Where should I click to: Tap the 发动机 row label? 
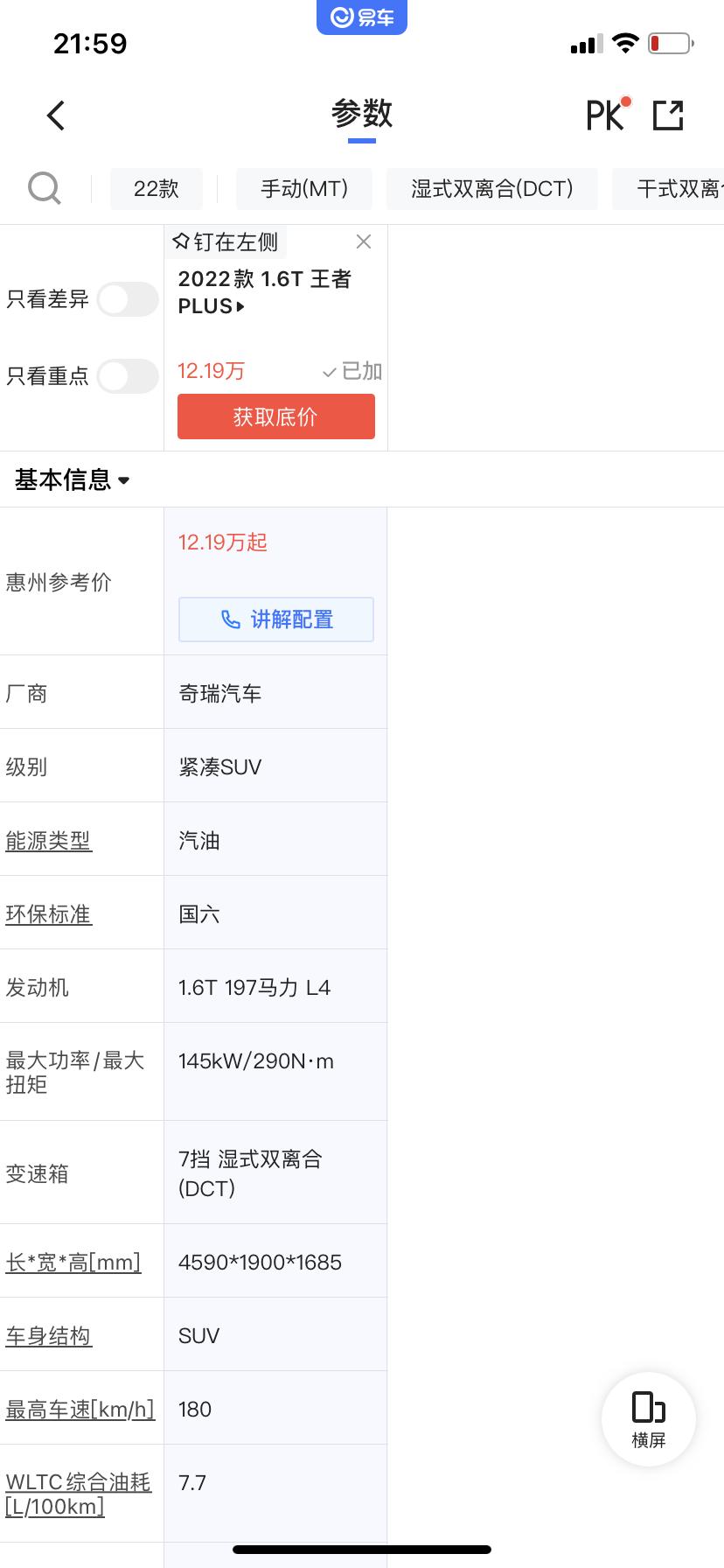37,988
